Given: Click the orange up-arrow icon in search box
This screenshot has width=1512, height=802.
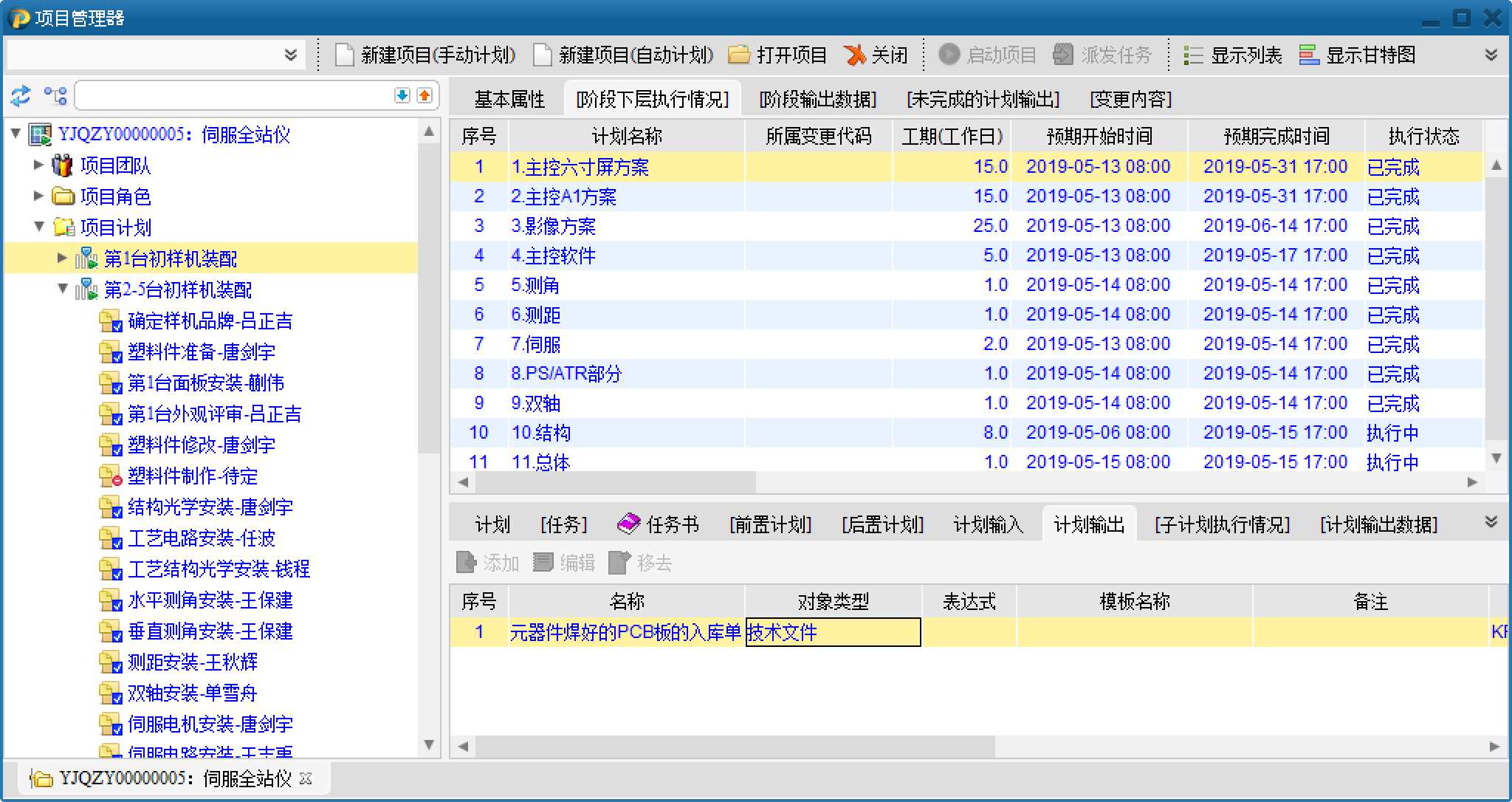Looking at the screenshot, I should (424, 95).
